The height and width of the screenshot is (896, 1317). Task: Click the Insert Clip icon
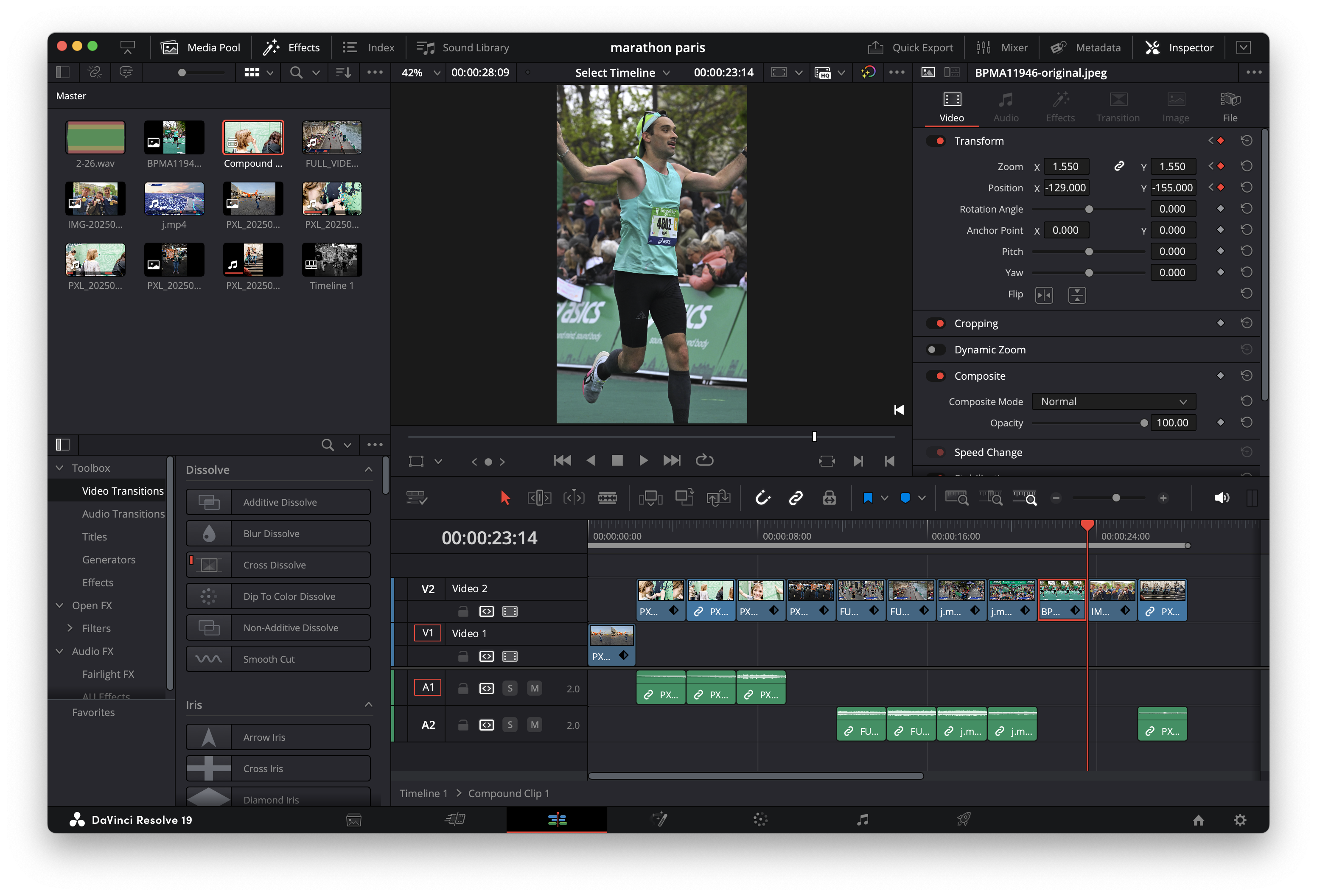[650, 498]
